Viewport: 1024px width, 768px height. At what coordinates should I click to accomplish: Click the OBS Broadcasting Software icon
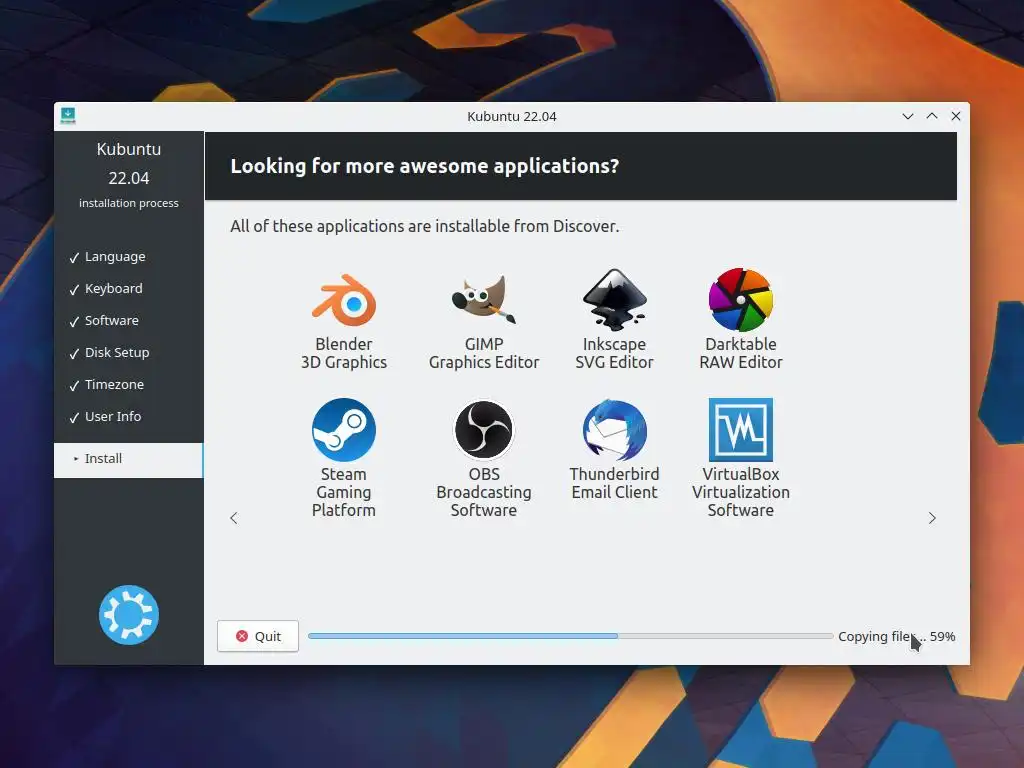tap(484, 430)
